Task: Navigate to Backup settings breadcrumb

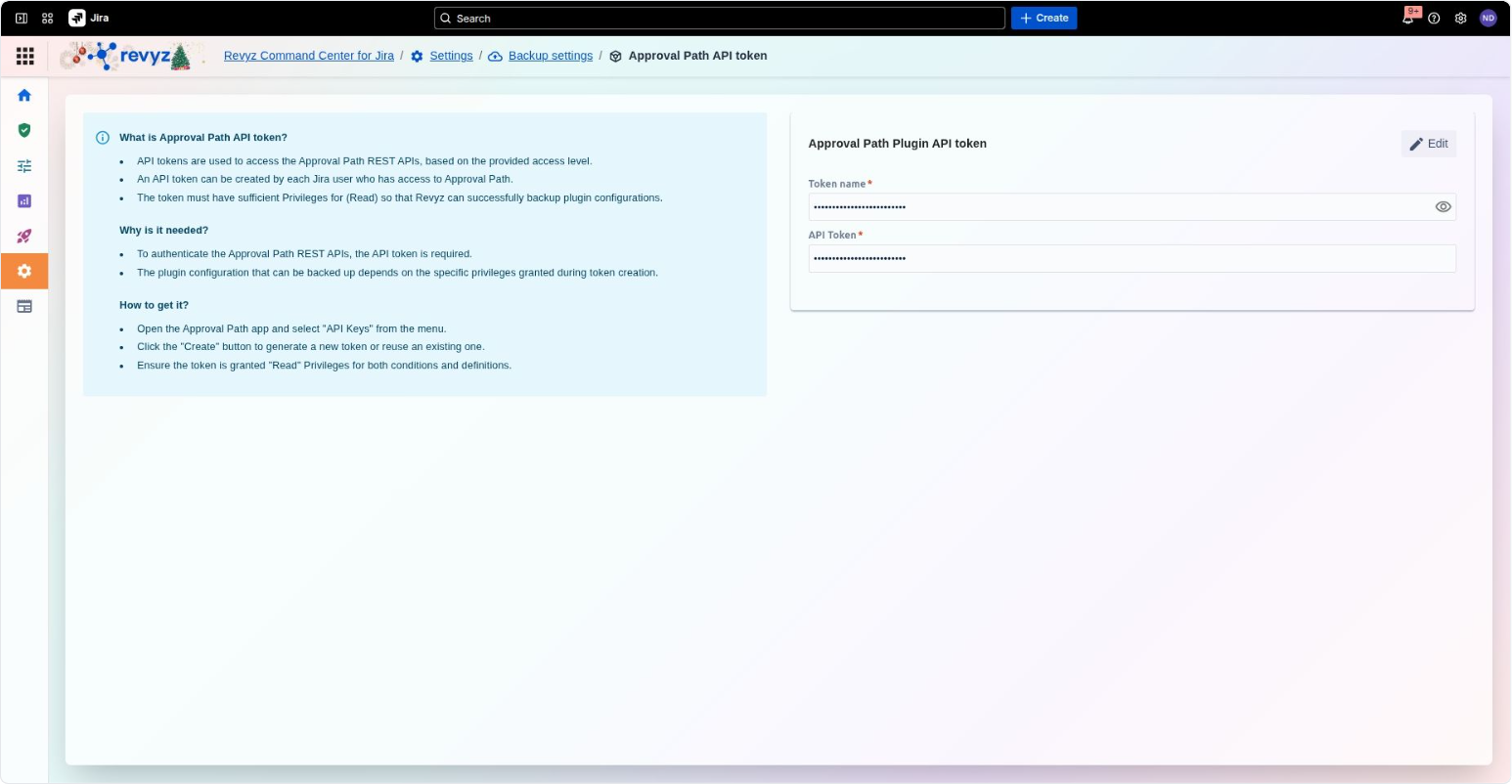Action: [x=550, y=56]
